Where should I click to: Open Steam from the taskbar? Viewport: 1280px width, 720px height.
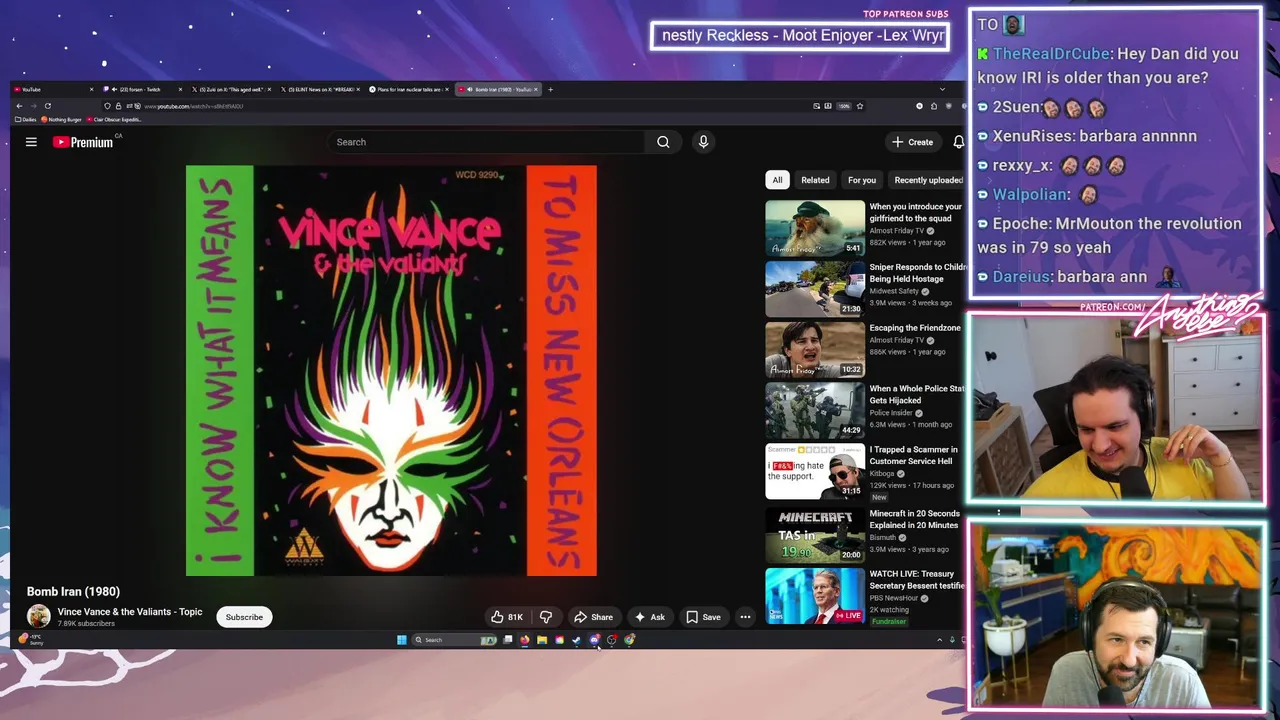576,640
